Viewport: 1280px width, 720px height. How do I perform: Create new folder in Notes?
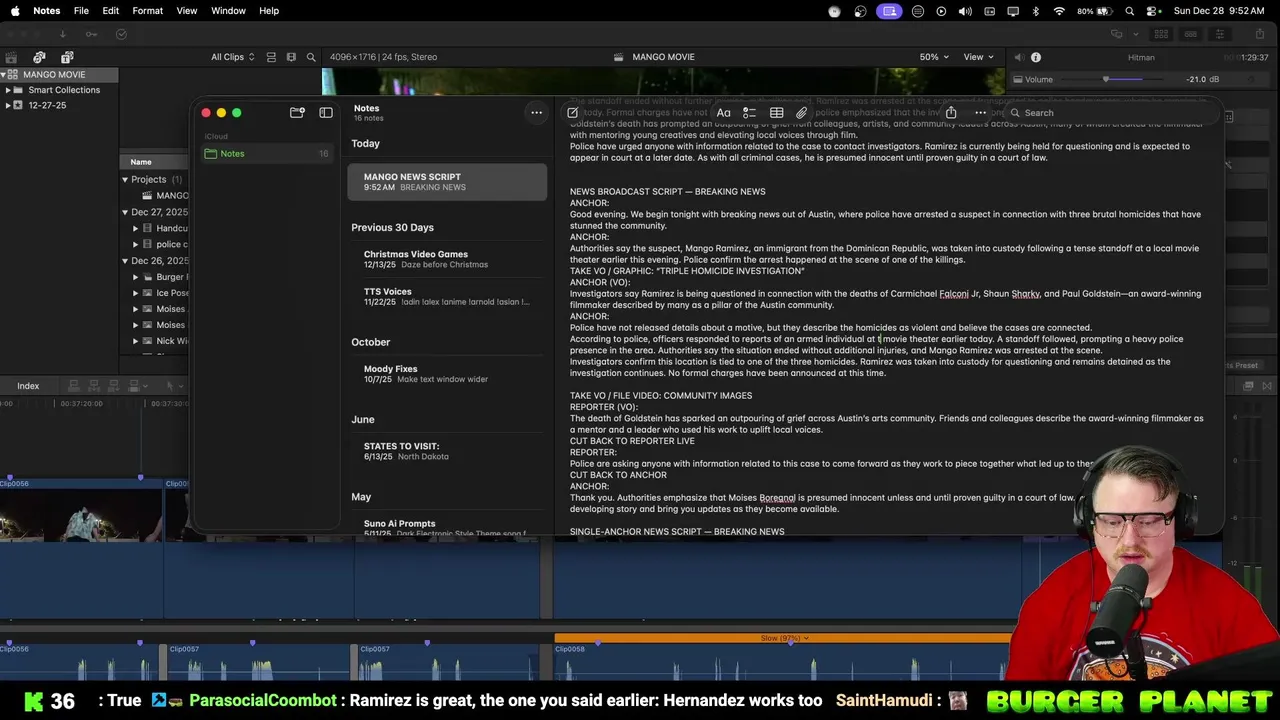coord(297,113)
